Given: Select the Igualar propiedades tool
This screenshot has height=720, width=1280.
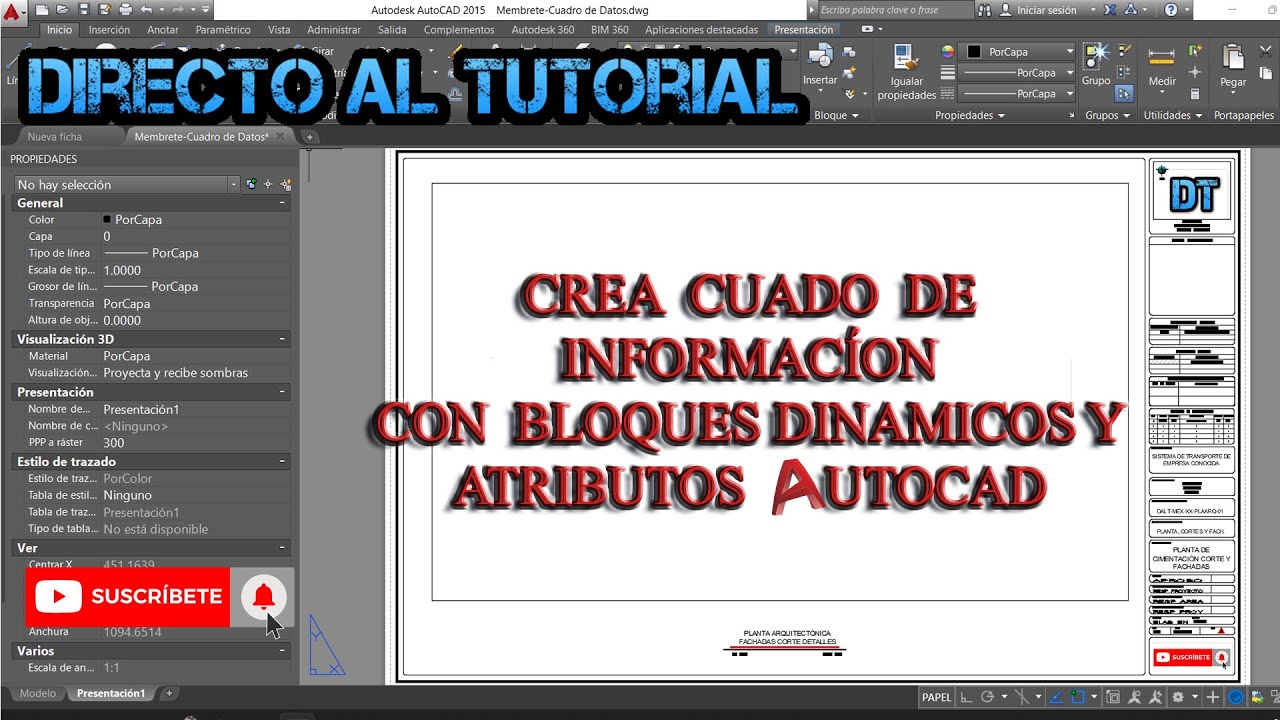Looking at the screenshot, I should click(x=906, y=72).
